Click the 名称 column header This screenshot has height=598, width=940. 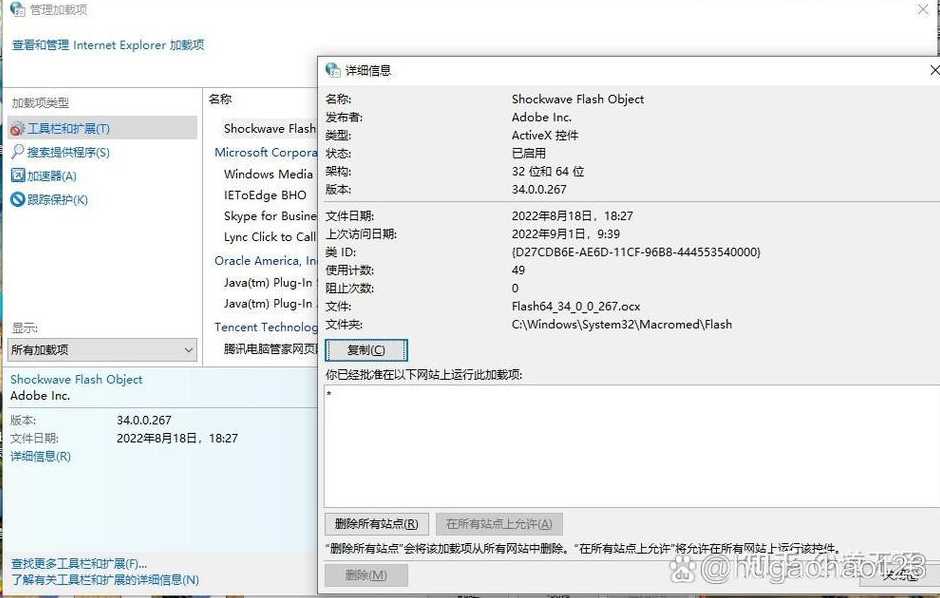click(x=220, y=99)
